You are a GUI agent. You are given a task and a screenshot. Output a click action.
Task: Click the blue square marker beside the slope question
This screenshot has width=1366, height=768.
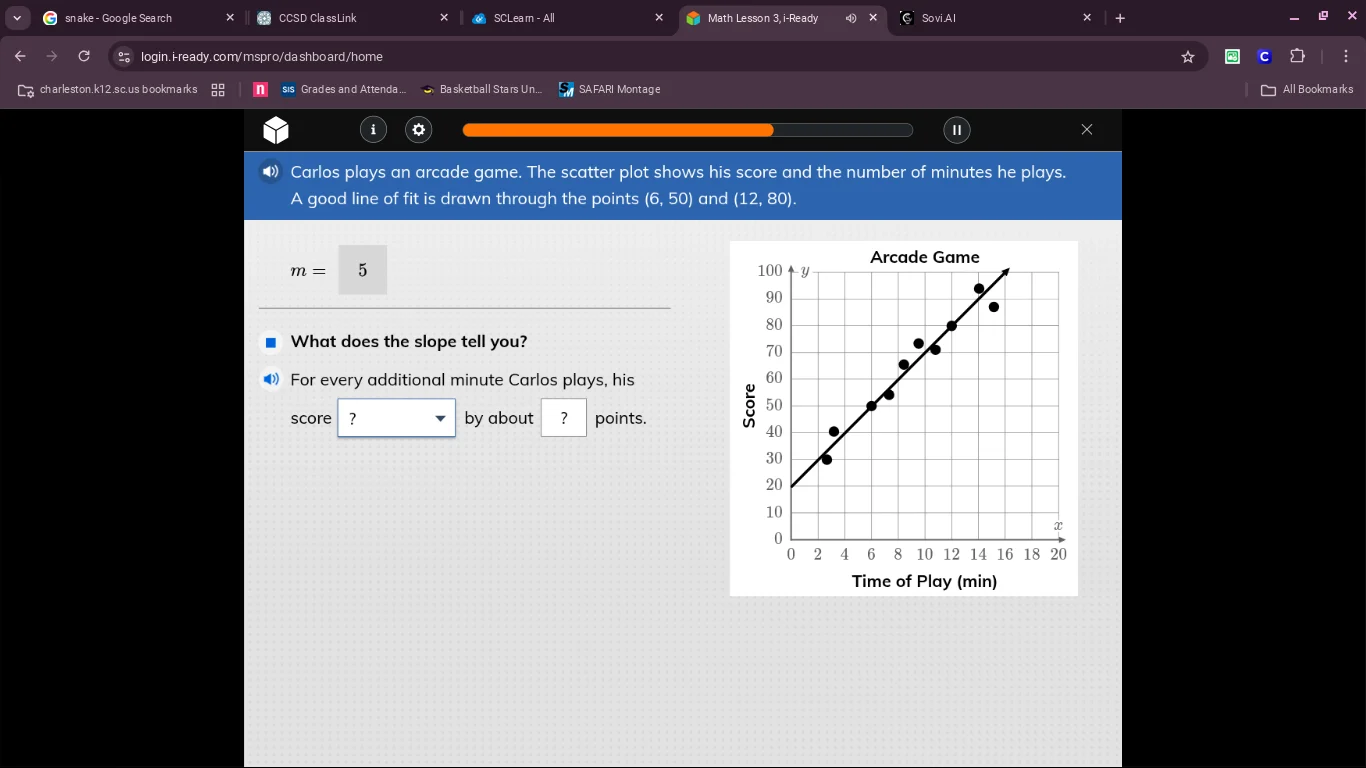pyautogui.click(x=270, y=342)
